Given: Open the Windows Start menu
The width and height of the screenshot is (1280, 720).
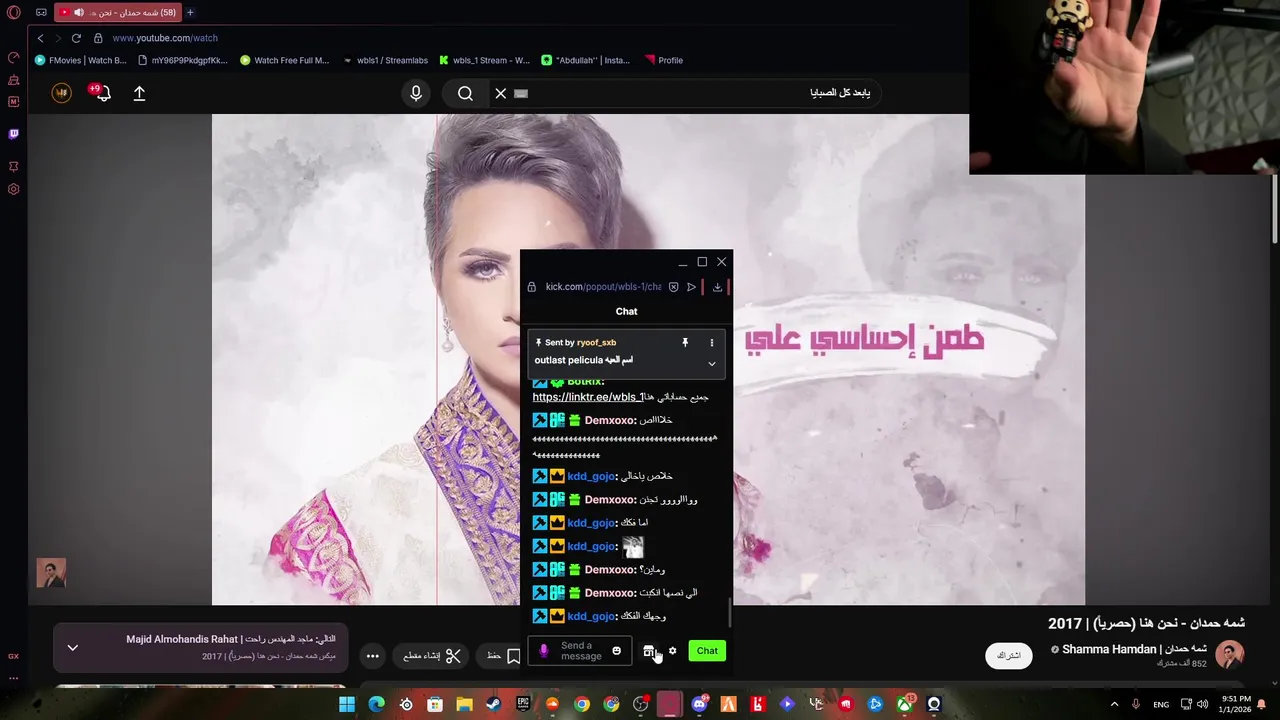Looking at the screenshot, I should [346, 705].
